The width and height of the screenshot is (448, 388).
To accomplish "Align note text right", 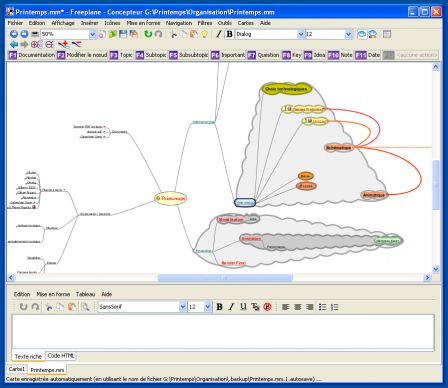I will (x=310, y=307).
